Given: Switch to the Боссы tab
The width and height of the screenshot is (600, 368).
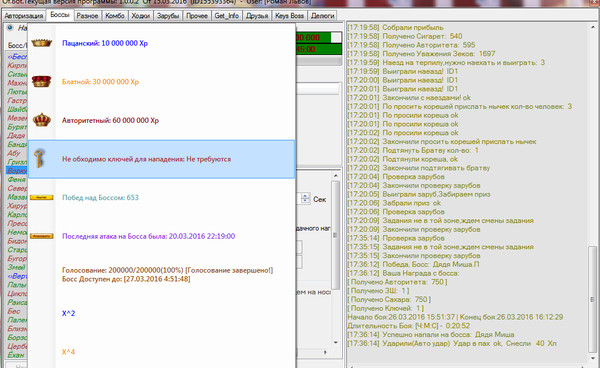Looking at the screenshot, I should 60,15.
